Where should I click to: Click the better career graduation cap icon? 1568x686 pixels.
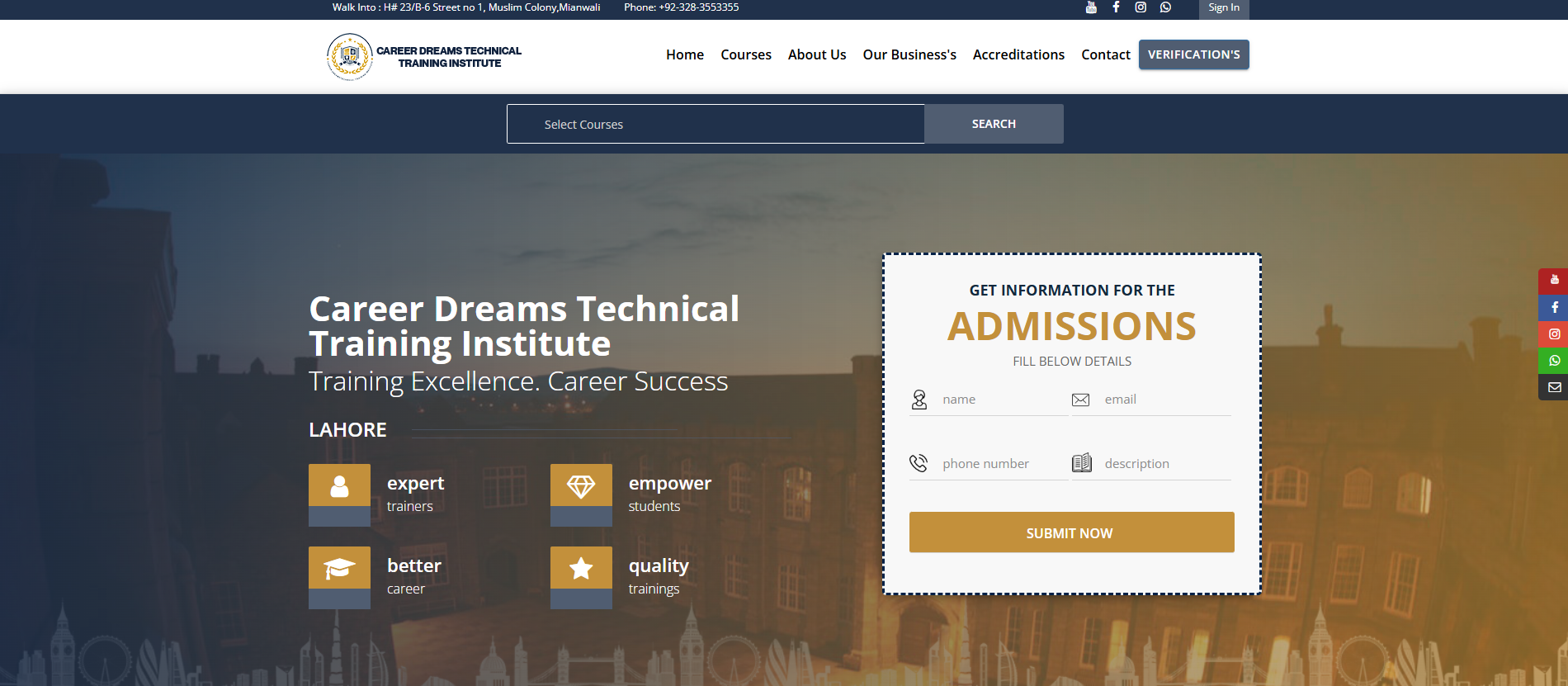(x=339, y=568)
